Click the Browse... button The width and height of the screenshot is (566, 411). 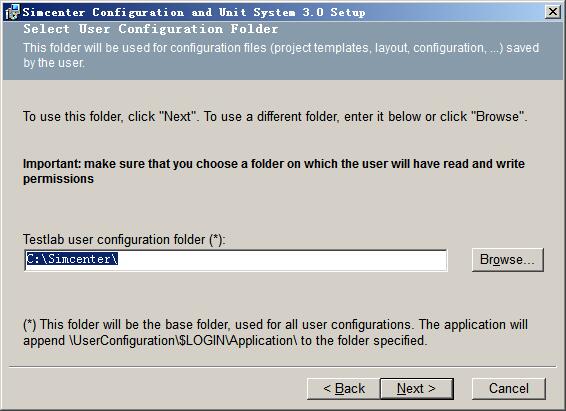(507, 259)
